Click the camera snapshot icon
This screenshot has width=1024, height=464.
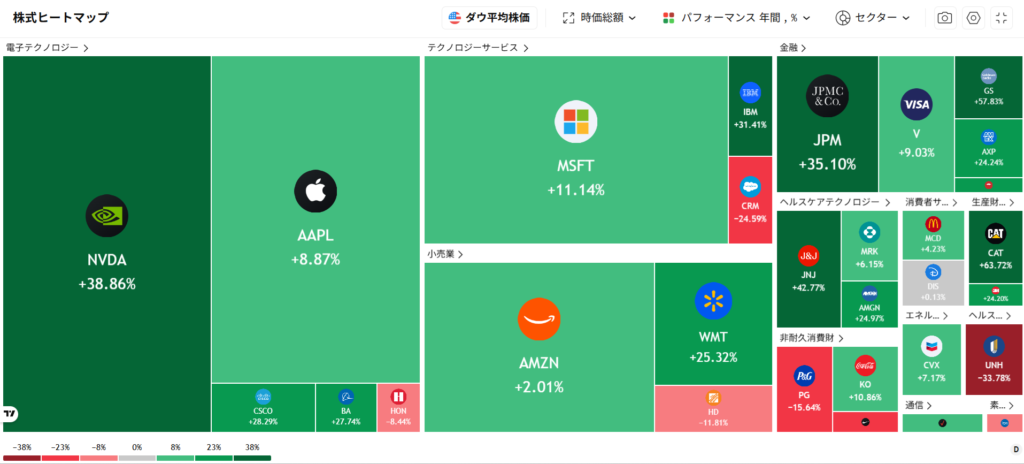944,18
